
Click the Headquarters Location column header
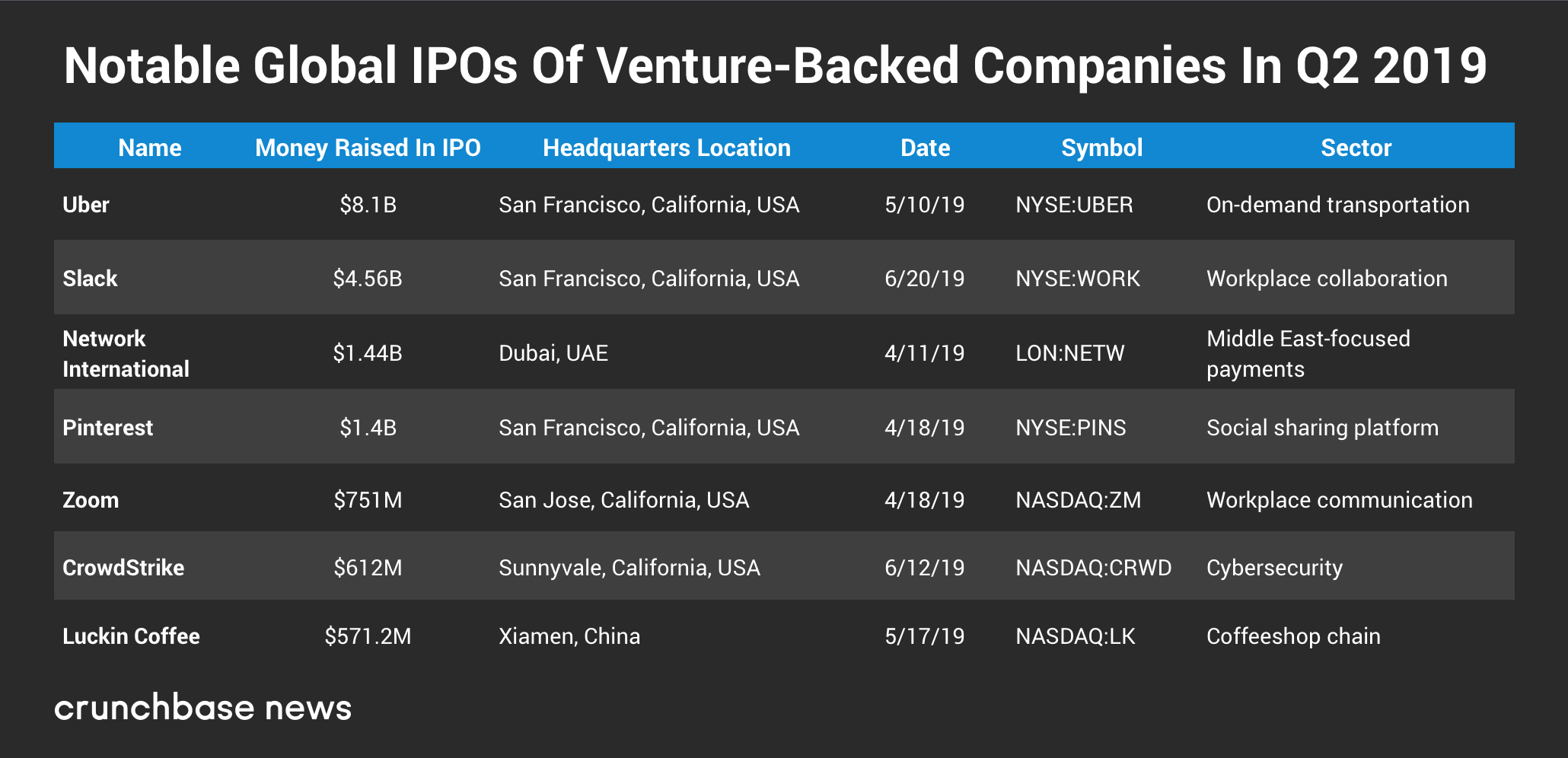click(666, 148)
